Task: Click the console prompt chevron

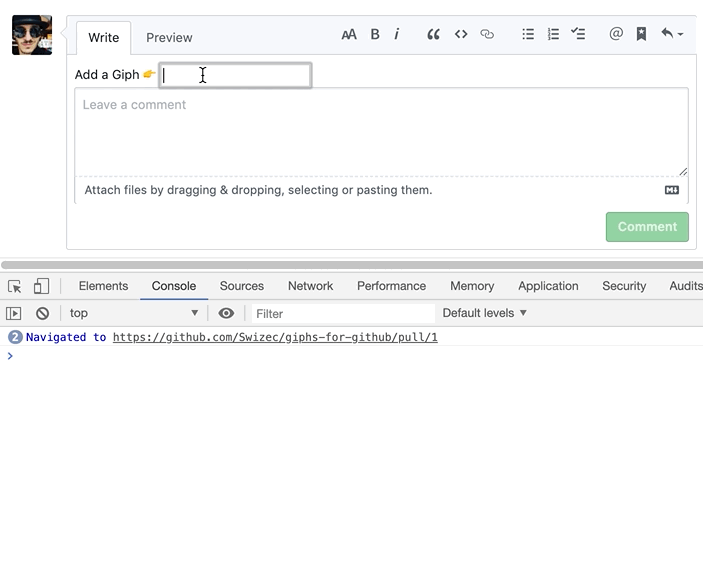Action: [10, 356]
